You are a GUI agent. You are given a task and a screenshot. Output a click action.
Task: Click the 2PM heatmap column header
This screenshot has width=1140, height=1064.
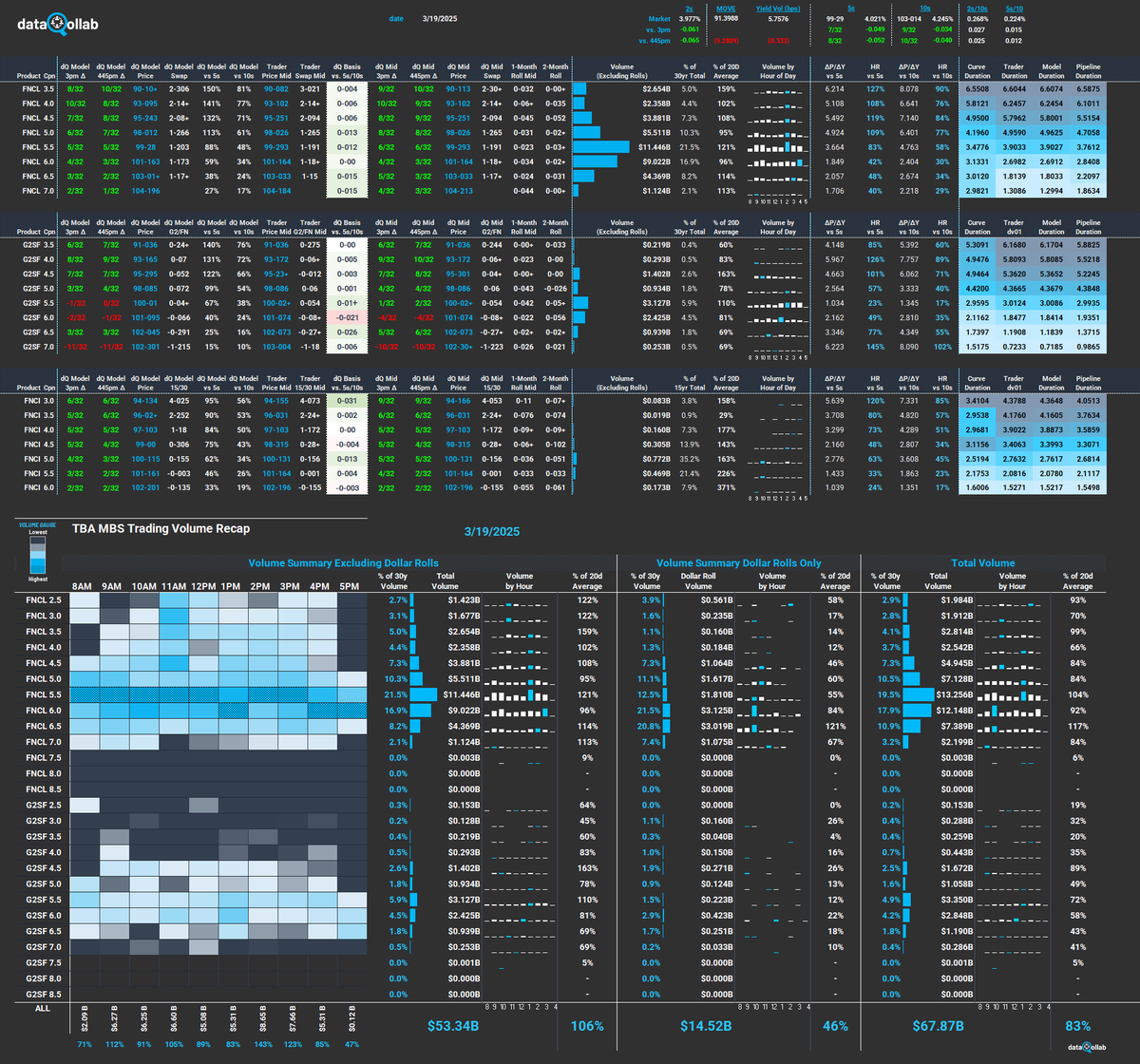tap(261, 585)
